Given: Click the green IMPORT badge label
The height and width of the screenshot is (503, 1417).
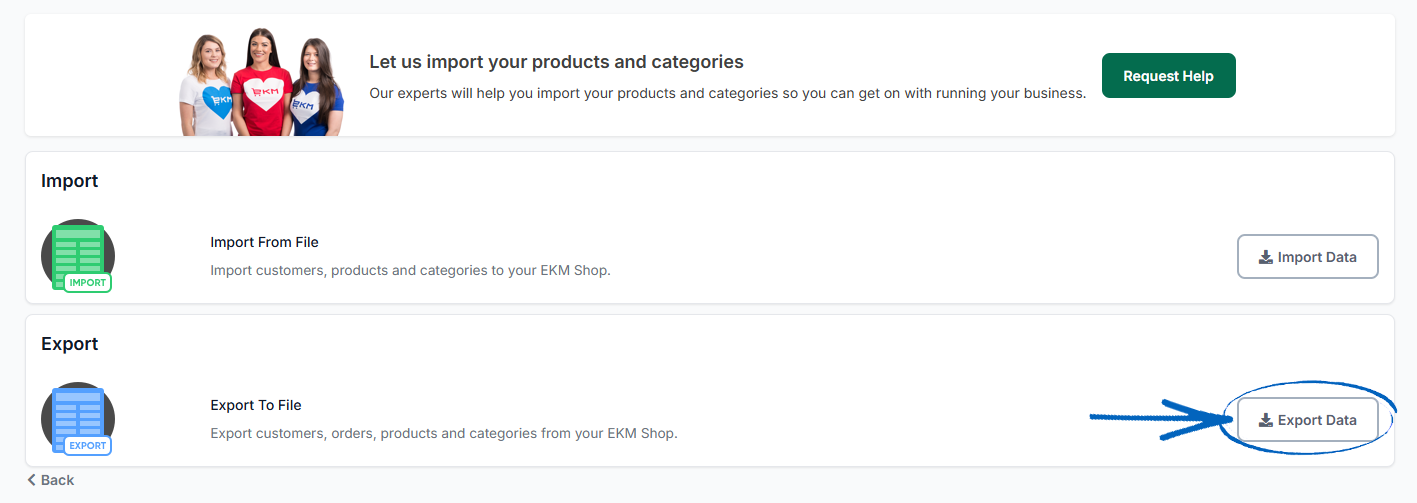Looking at the screenshot, I should (87, 283).
